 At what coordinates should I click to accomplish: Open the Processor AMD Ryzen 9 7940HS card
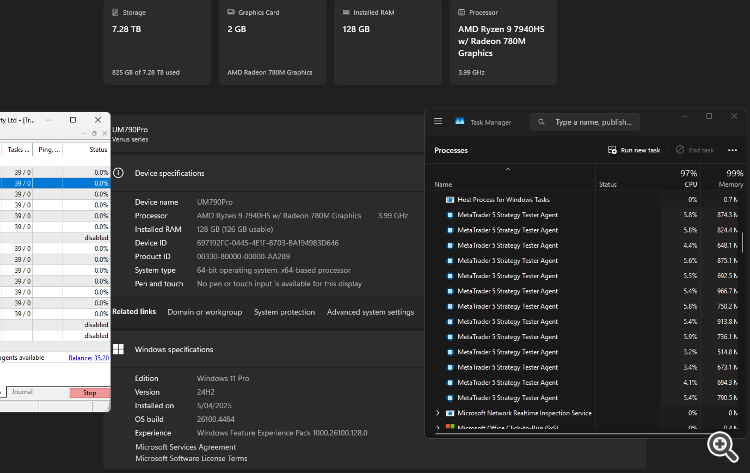[503, 42]
